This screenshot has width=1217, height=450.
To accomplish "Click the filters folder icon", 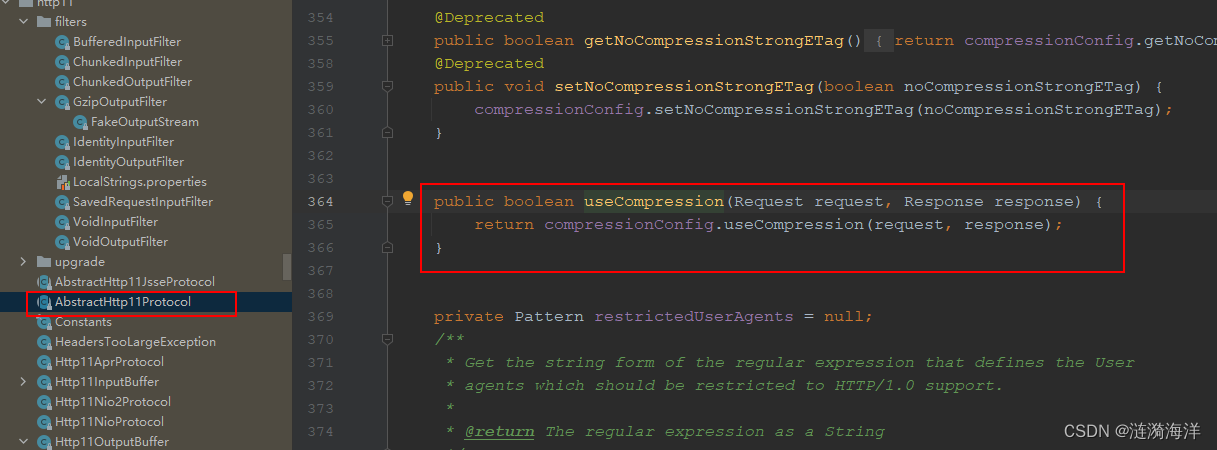I will (44, 22).
